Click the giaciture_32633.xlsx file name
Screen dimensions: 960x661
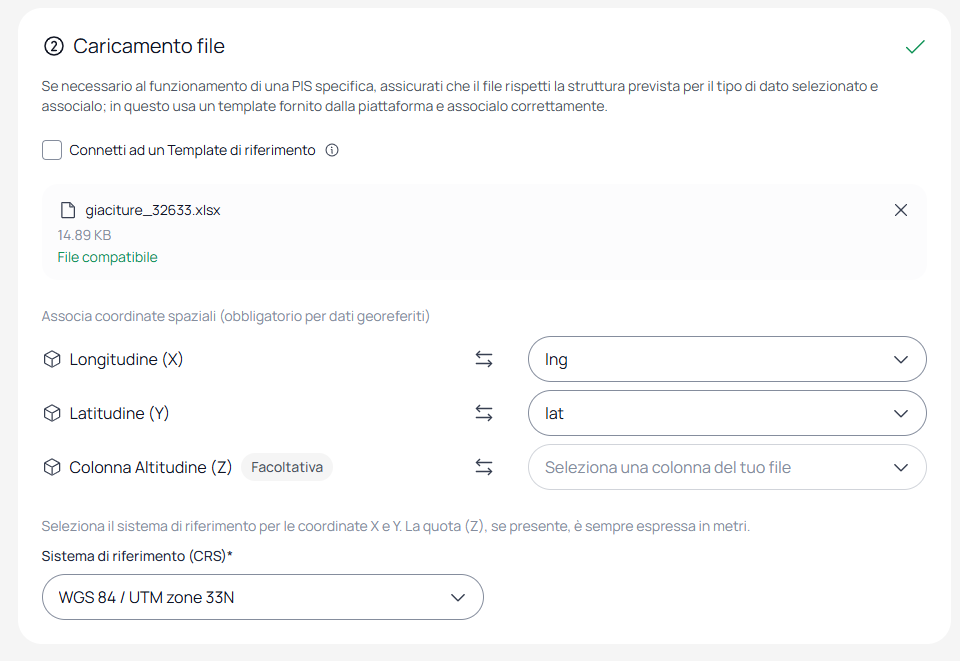coord(152,210)
